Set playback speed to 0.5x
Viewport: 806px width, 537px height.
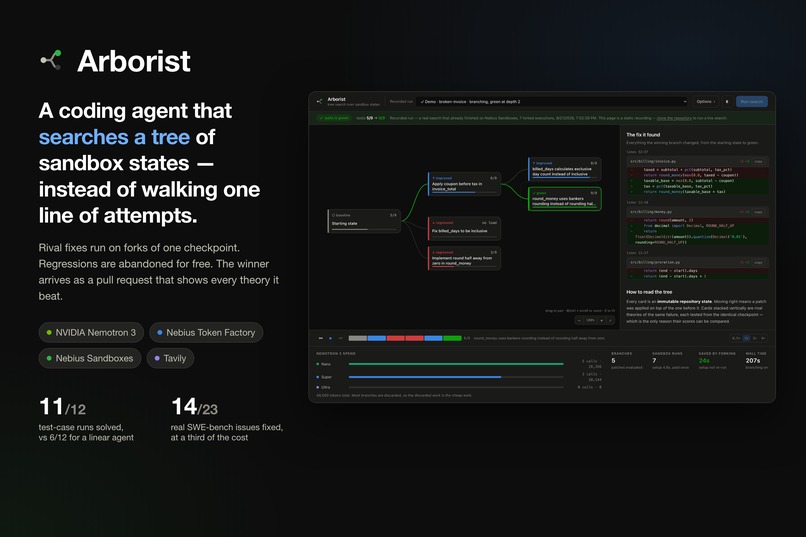click(736, 338)
